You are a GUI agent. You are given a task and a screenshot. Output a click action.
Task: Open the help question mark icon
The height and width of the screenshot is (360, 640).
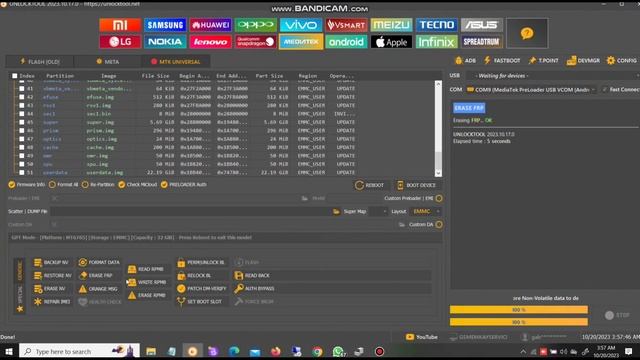click(x=527, y=33)
